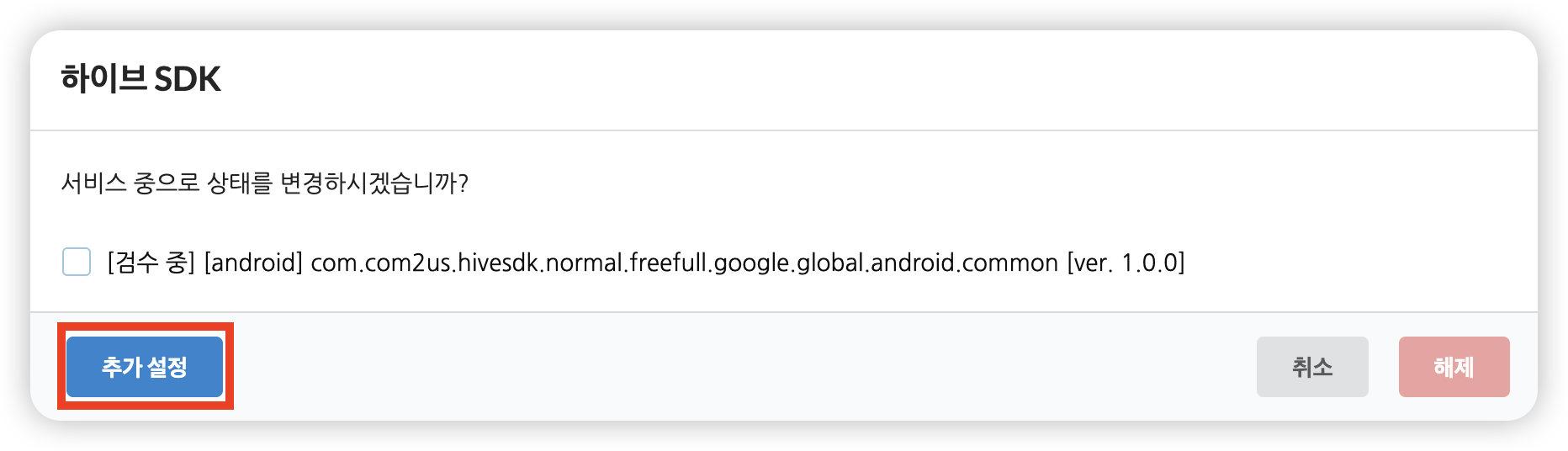Screen dimensions: 1568x451
Task: Select the release (해제) action
Action: 1454,367
